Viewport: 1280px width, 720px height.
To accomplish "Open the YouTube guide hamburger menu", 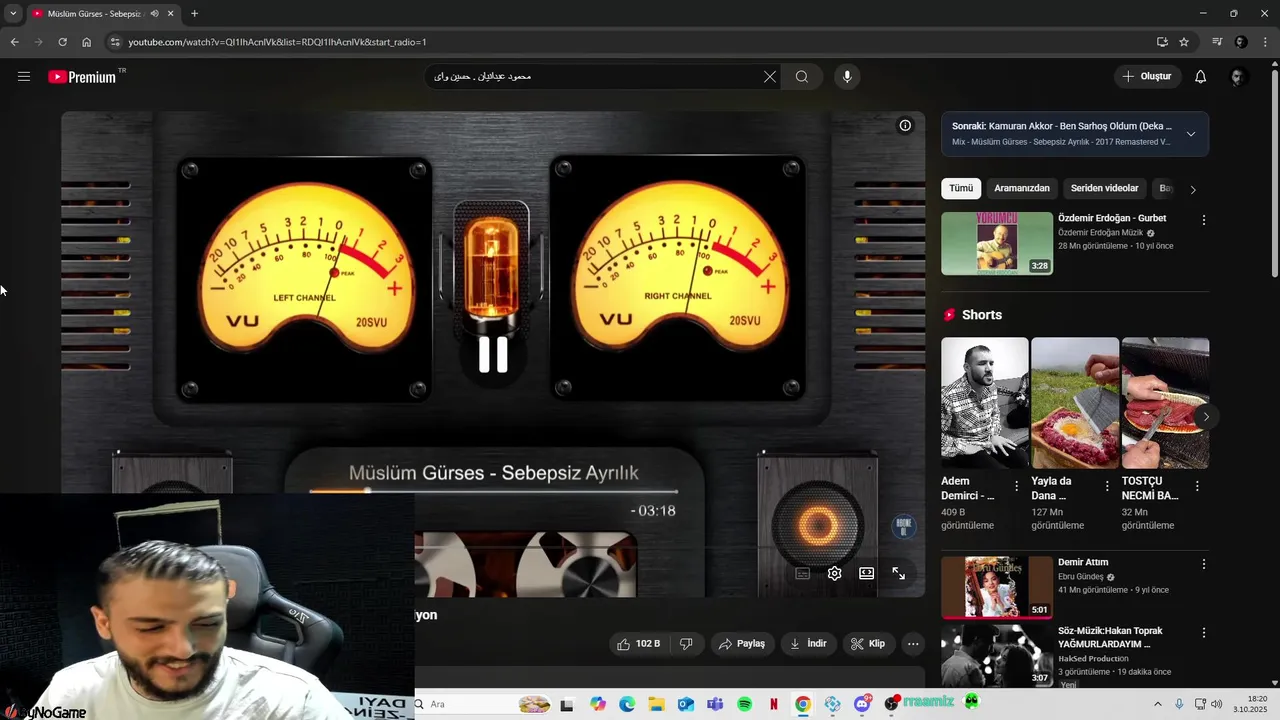I will 24,76.
